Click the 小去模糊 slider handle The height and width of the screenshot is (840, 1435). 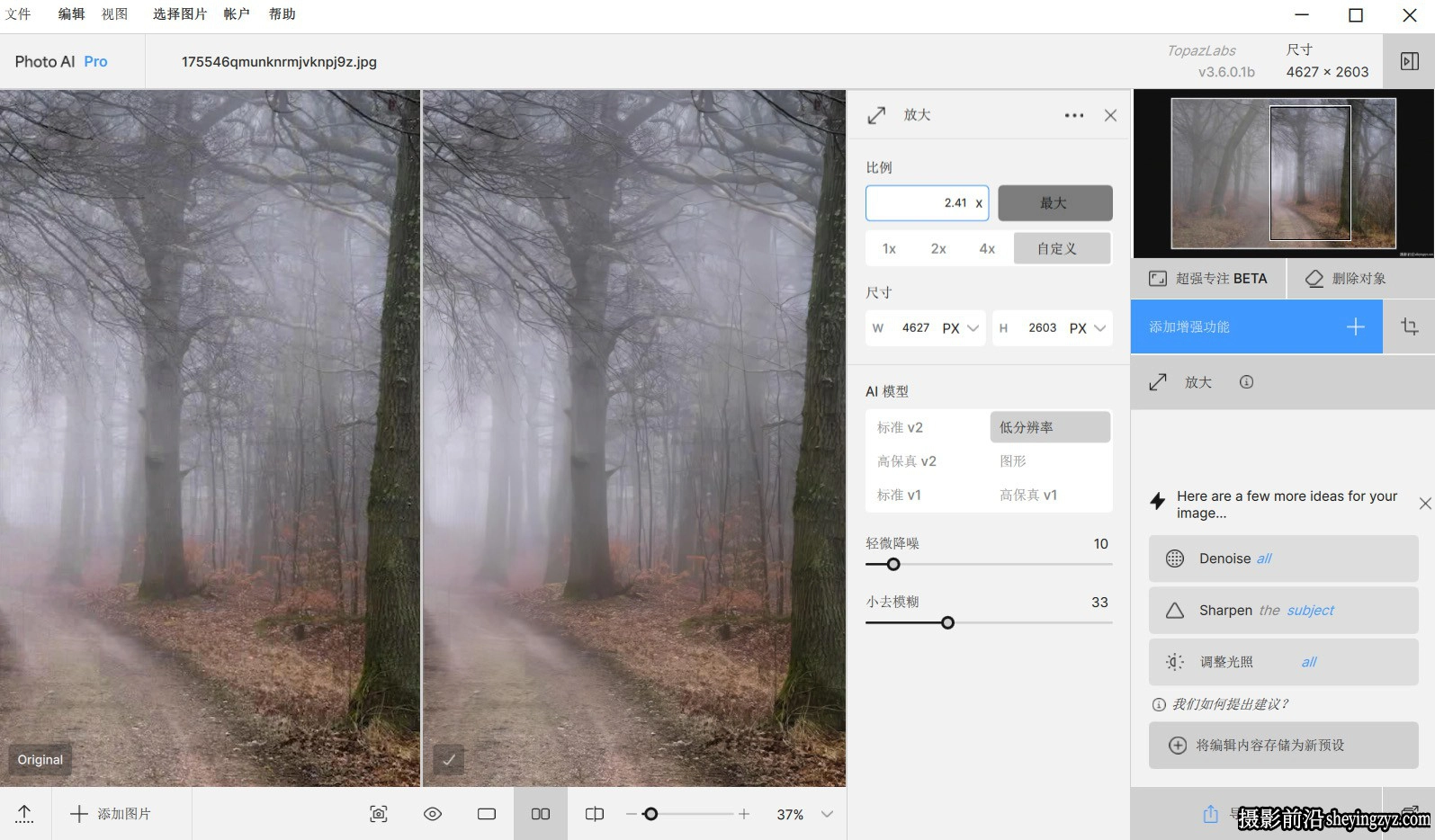[947, 623]
